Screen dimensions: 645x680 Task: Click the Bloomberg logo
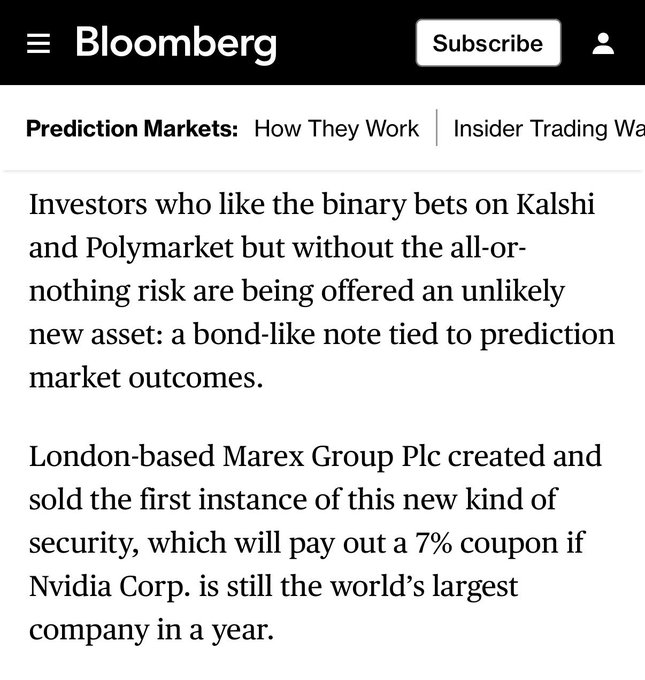176,44
